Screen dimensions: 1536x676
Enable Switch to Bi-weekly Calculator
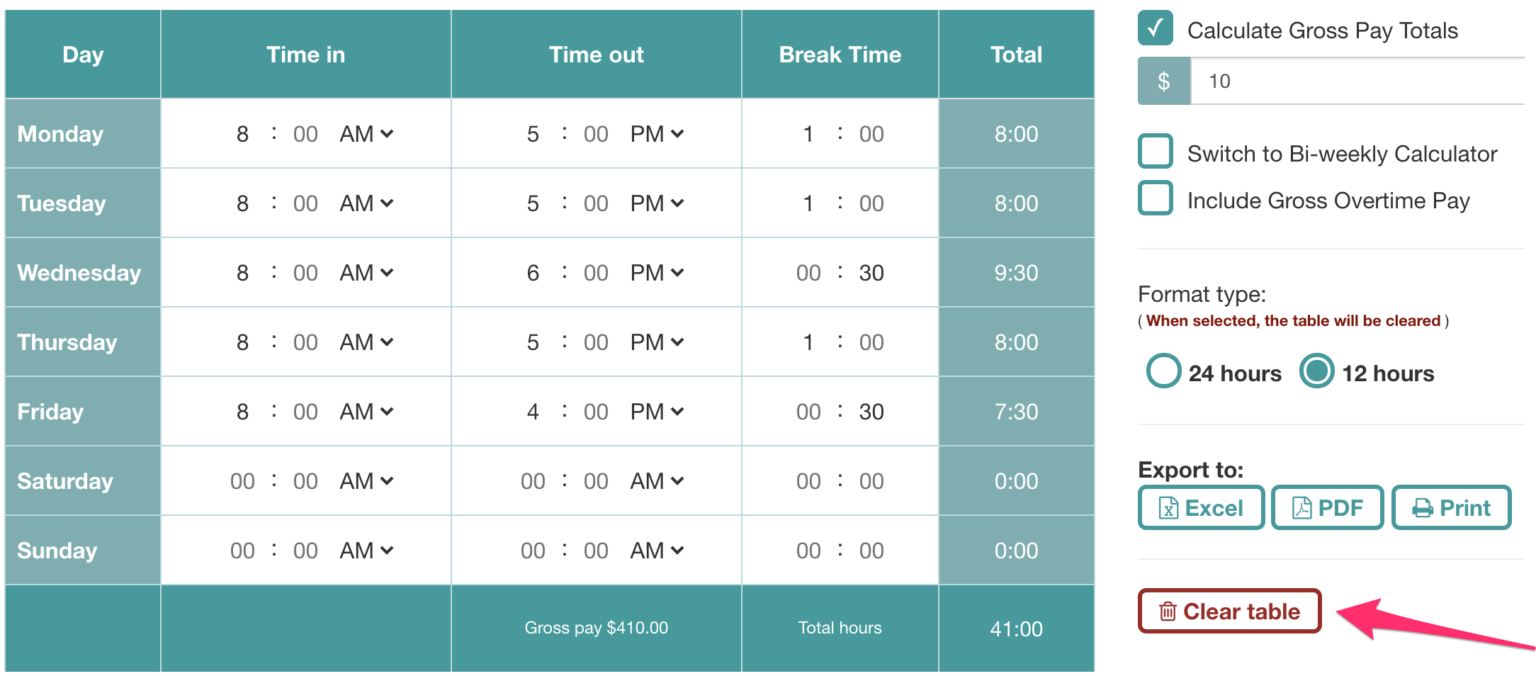click(x=1155, y=153)
